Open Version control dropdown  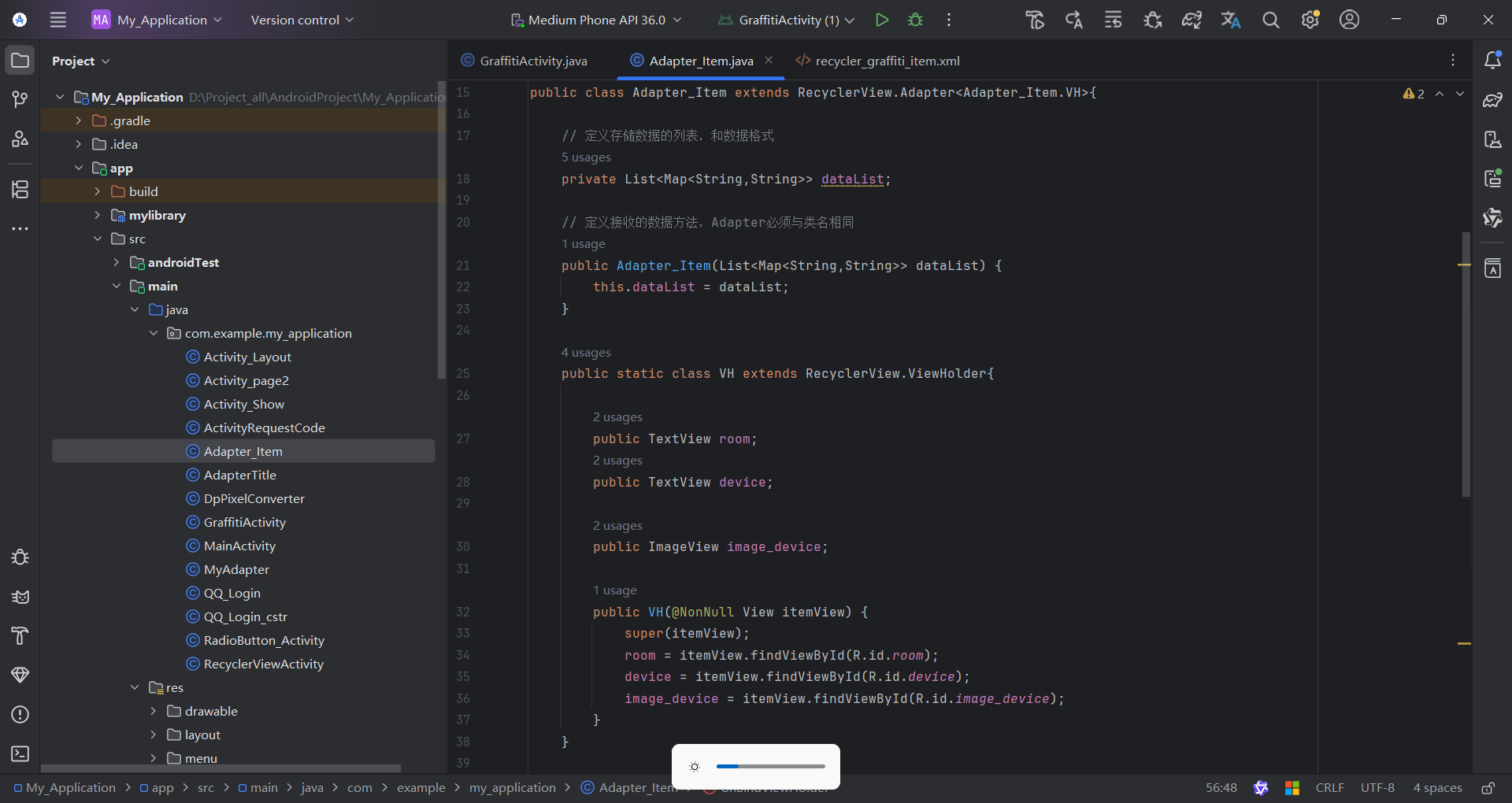coord(302,20)
